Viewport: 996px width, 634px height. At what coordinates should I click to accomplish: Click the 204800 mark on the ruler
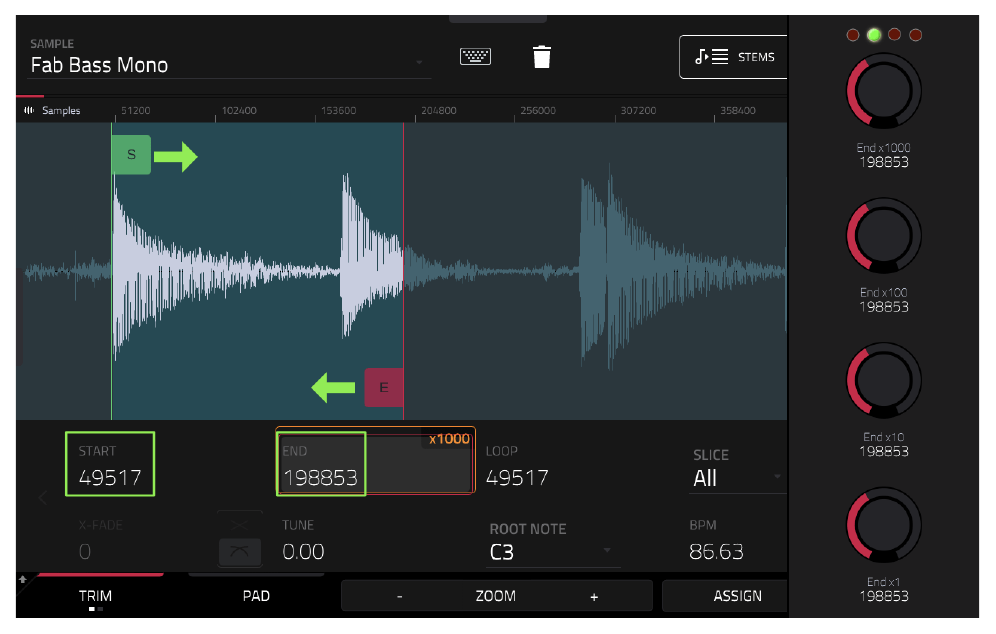click(x=438, y=111)
